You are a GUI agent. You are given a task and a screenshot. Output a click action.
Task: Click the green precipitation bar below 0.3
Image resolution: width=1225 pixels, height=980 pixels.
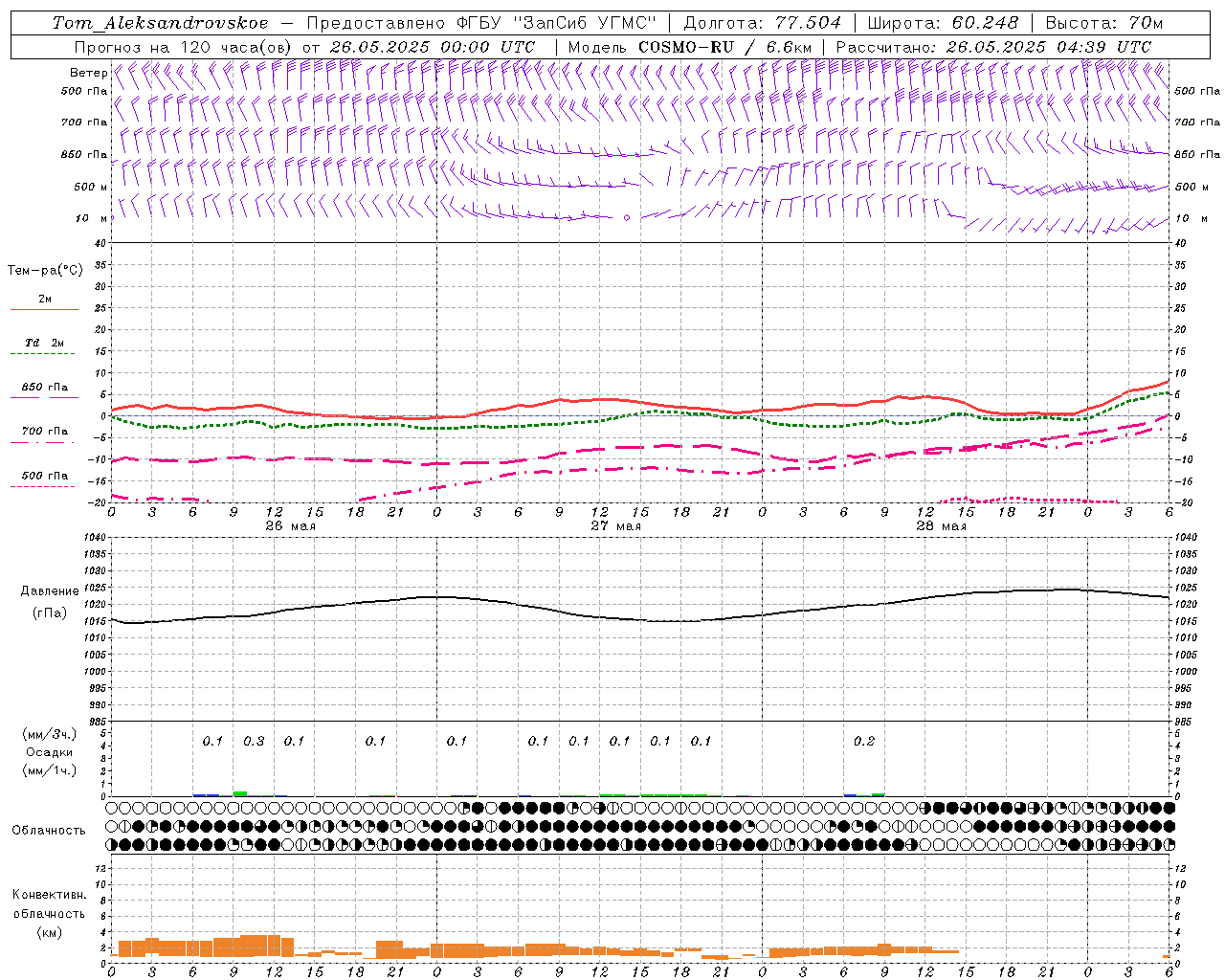pyautogui.click(x=240, y=793)
